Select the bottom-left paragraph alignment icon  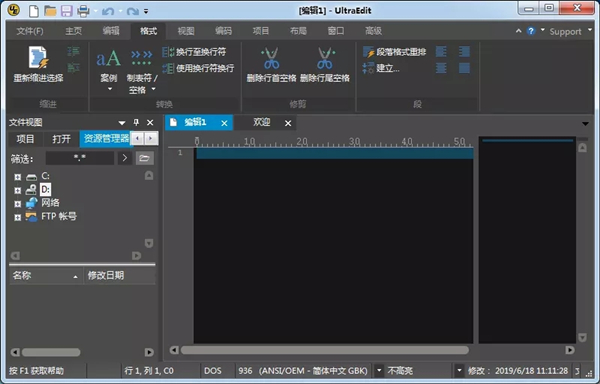[441, 68]
